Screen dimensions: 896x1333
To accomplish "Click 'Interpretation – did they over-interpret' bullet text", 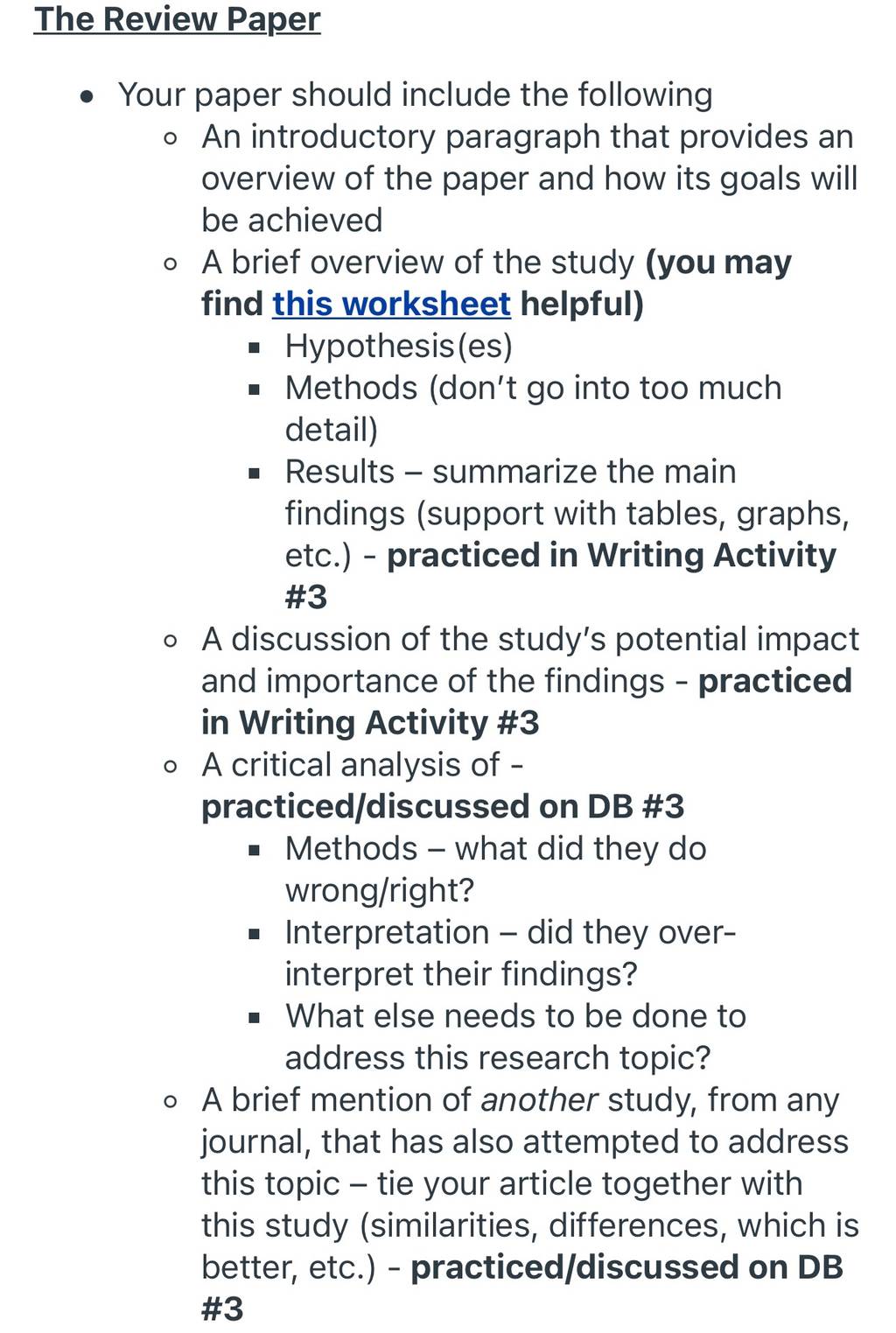I will click(x=510, y=953).
